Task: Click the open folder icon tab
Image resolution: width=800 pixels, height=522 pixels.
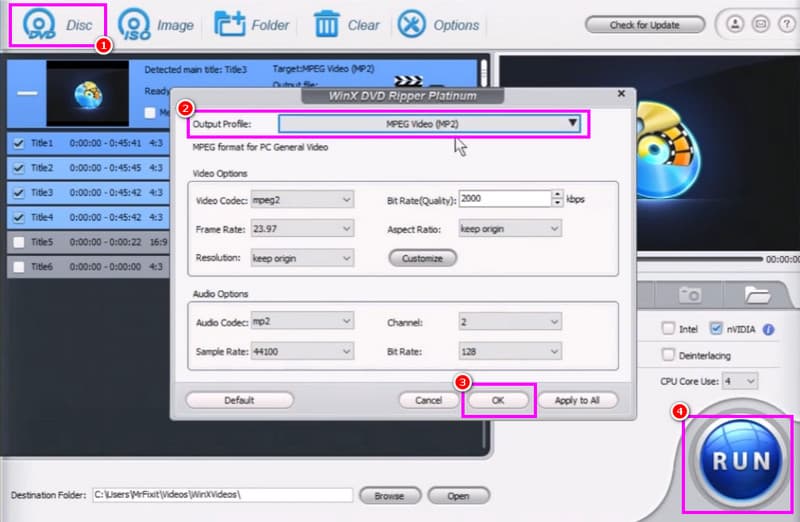Action: (x=757, y=294)
